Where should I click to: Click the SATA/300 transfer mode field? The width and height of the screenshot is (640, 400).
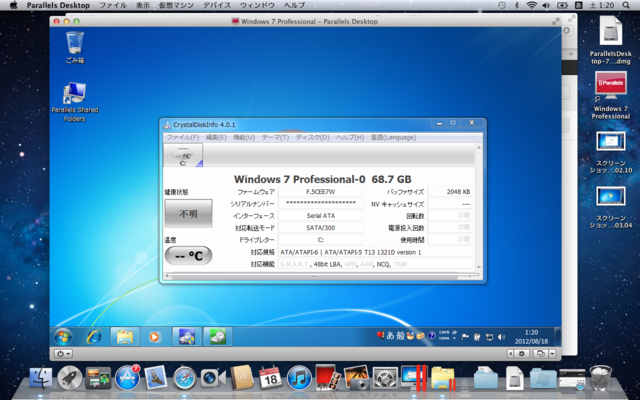(x=321, y=228)
